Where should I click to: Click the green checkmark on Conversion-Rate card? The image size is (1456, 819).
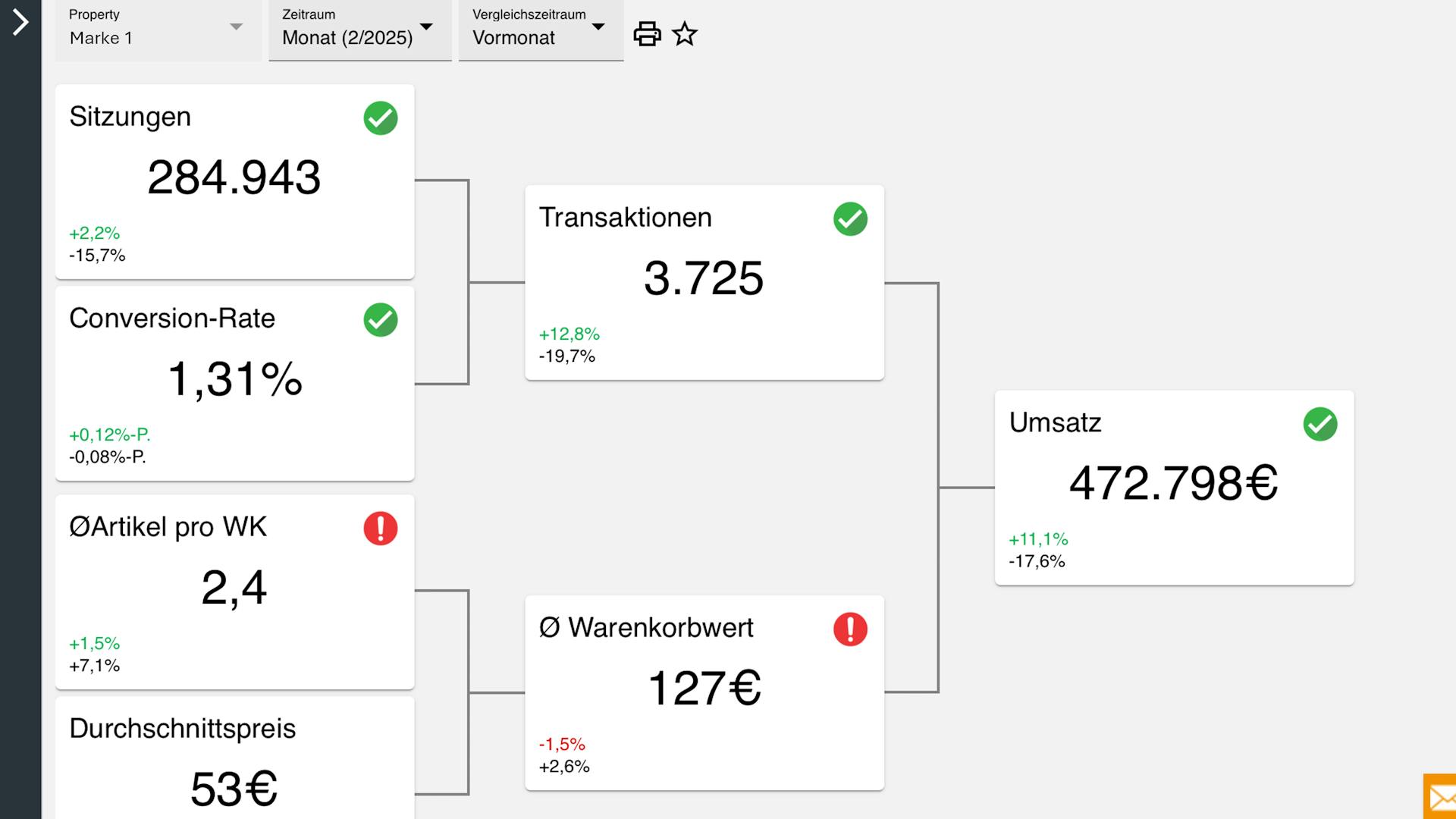click(x=381, y=320)
